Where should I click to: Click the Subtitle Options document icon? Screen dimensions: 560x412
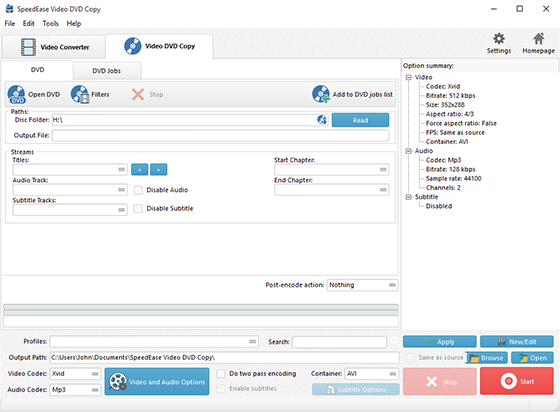330,390
